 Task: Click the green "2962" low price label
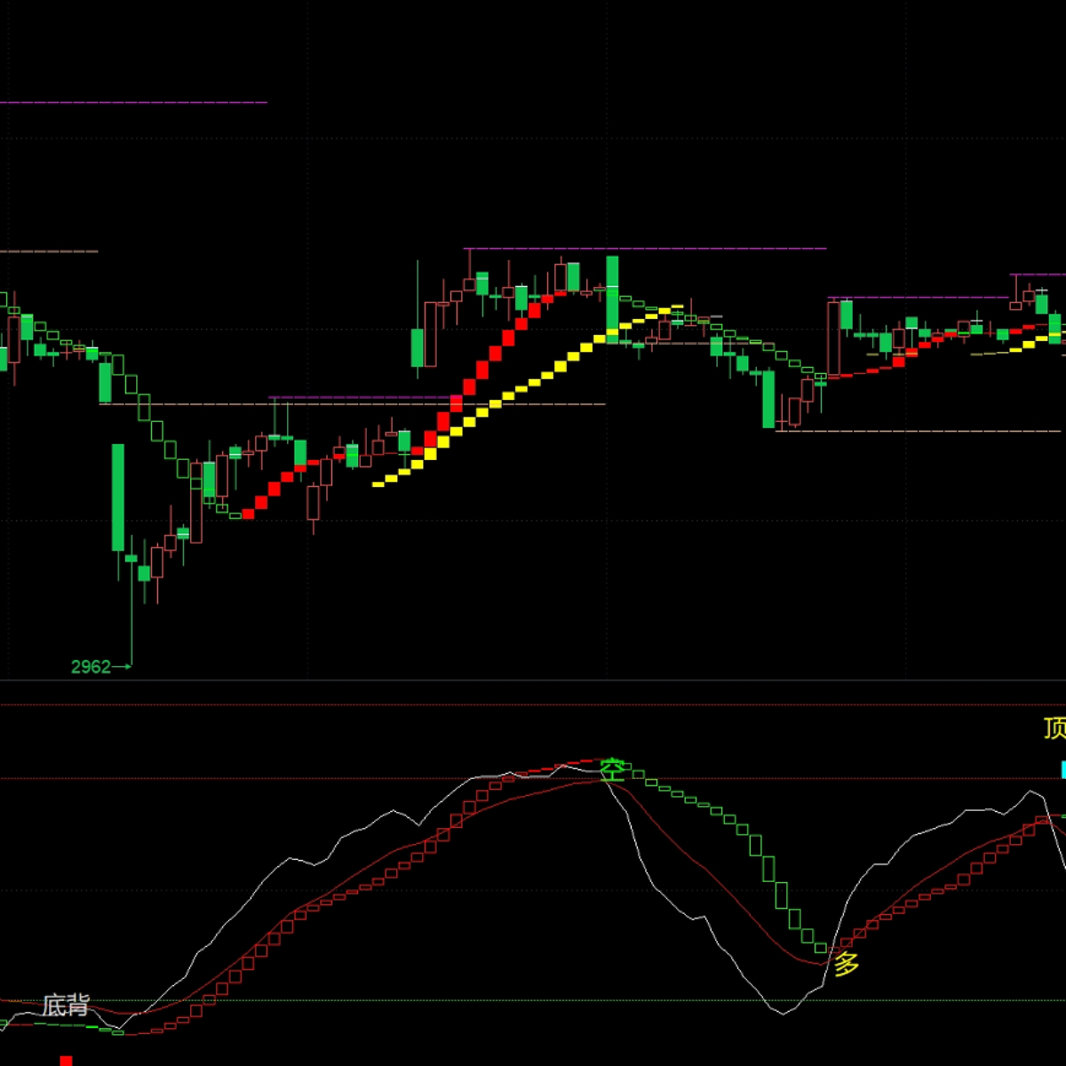[x=90, y=667]
